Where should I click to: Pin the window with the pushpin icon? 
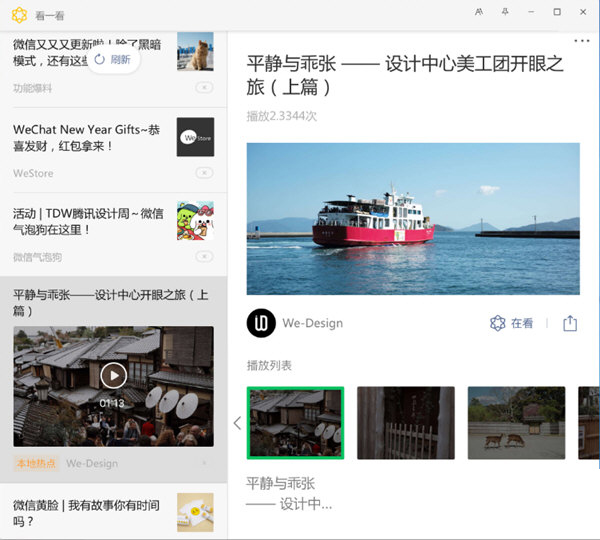point(505,12)
